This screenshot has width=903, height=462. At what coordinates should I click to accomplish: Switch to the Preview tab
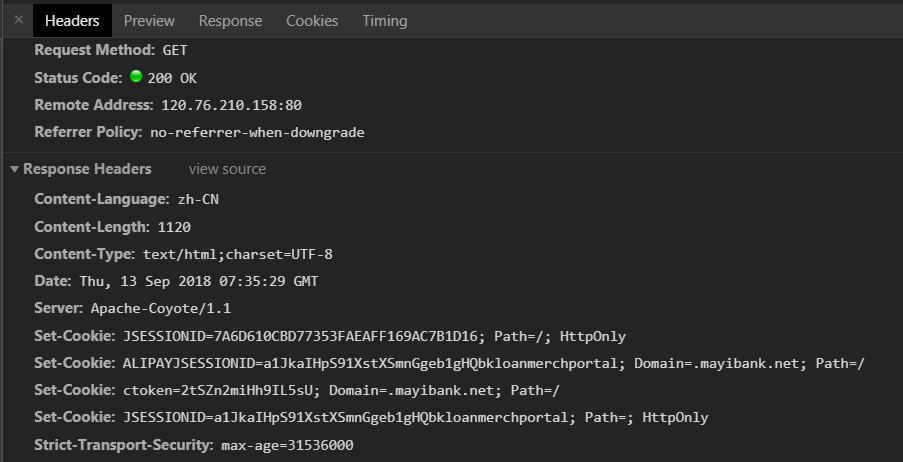click(149, 21)
